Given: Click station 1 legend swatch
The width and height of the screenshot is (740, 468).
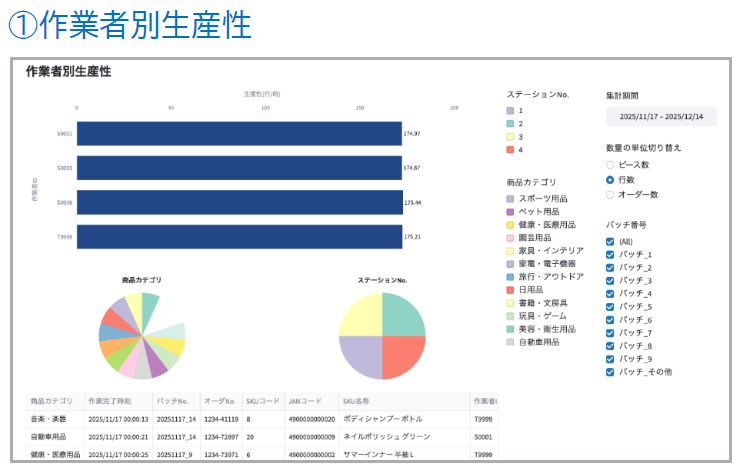Looking at the screenshot, I should click(510, 110).
